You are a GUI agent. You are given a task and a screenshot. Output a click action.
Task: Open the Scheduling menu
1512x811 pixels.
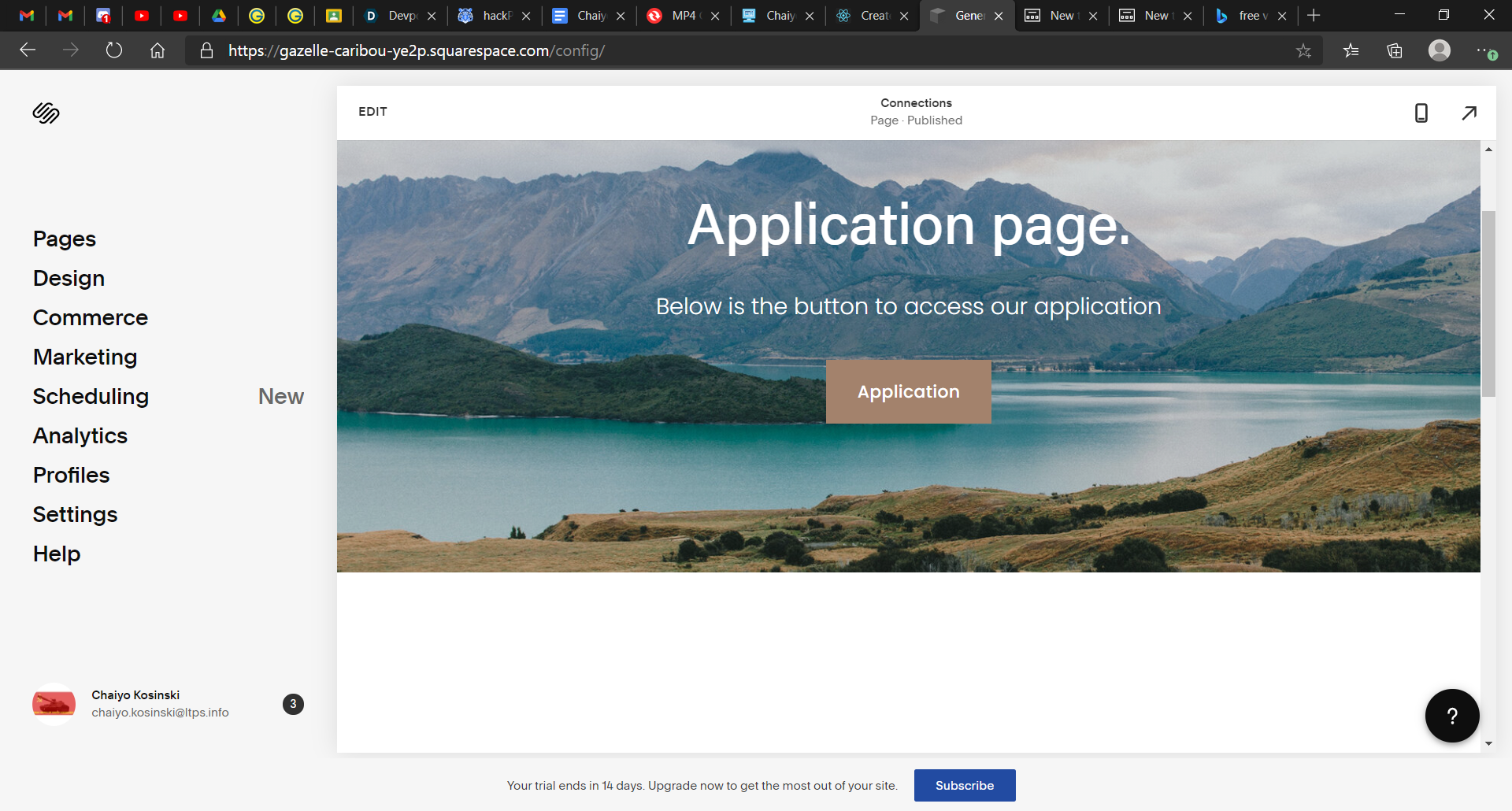point(91,396)
